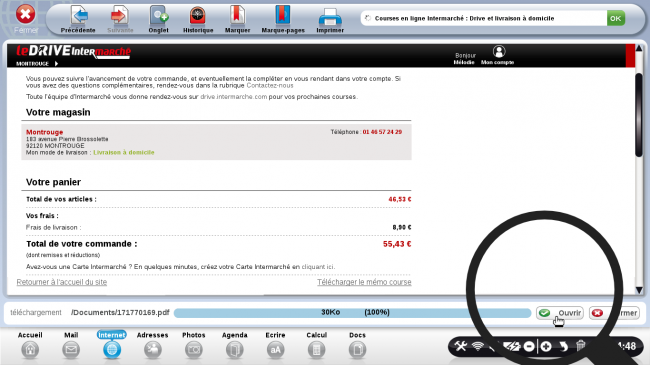Viewport: 650px width, 365px height.
Task: Click Livraison à domicile delivery mode
Action: pos(124,153)
